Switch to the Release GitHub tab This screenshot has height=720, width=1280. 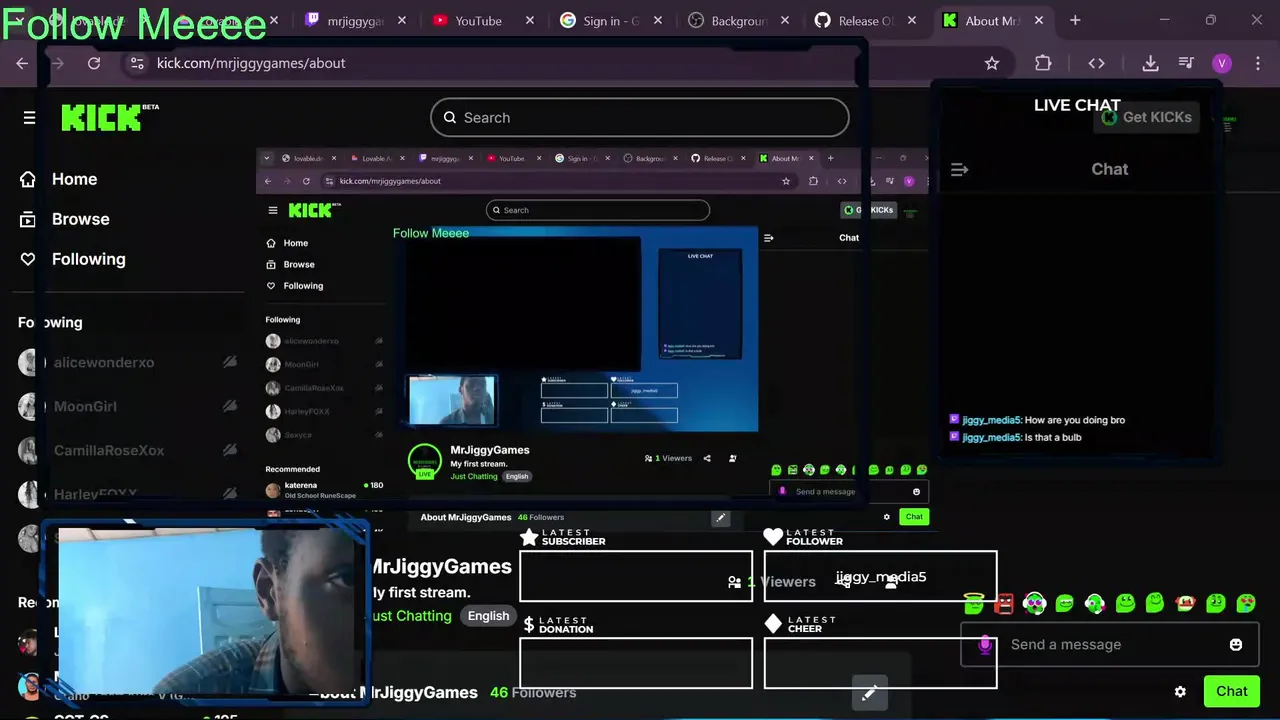(865, 20)
